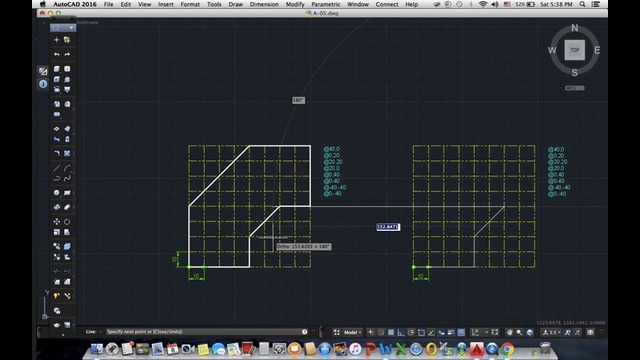Expand the Line command options dropdown
This screenshot has height=360, width=640.
coord(100,332)
